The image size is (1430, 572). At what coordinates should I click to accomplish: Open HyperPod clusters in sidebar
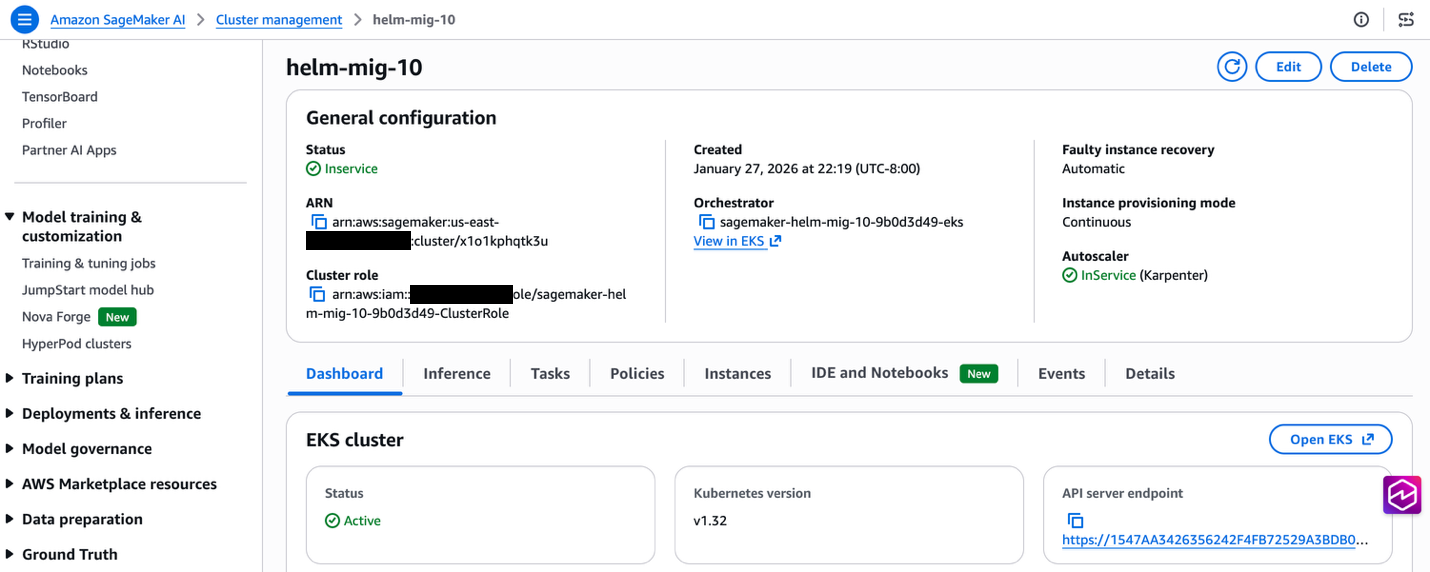(77, 343)
